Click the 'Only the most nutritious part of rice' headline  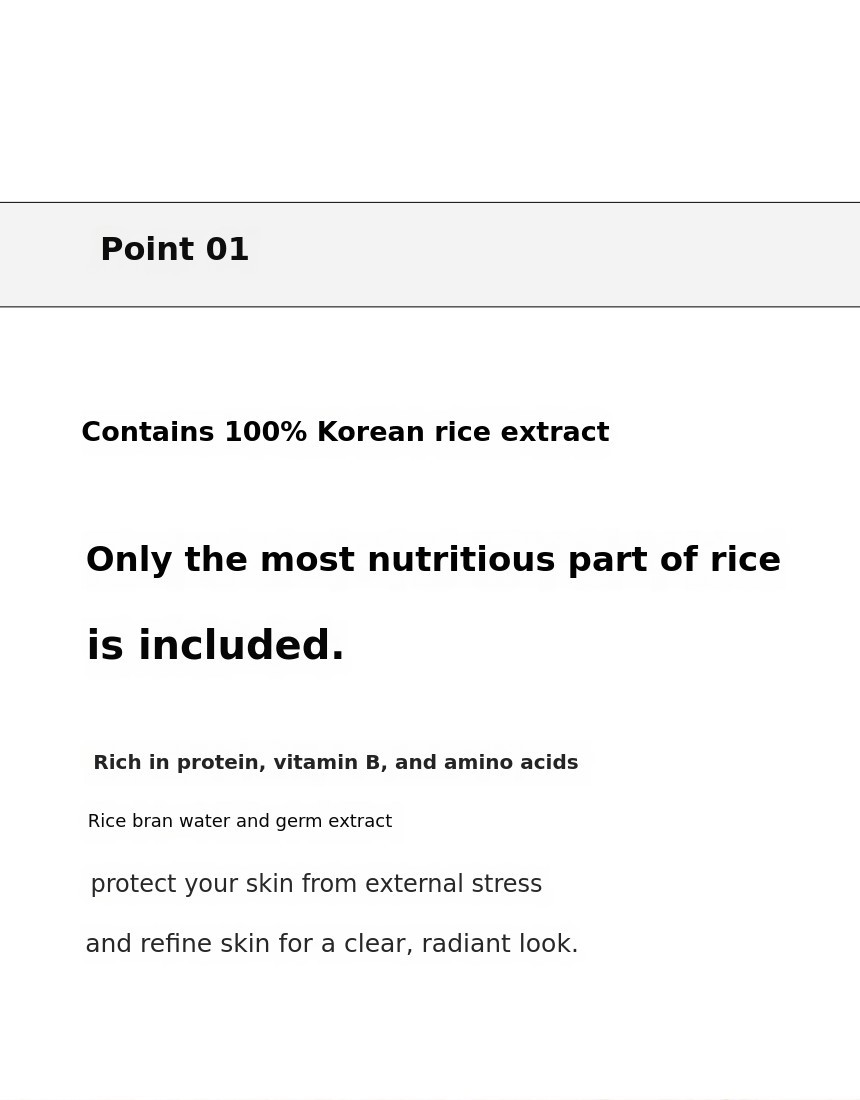433,560
